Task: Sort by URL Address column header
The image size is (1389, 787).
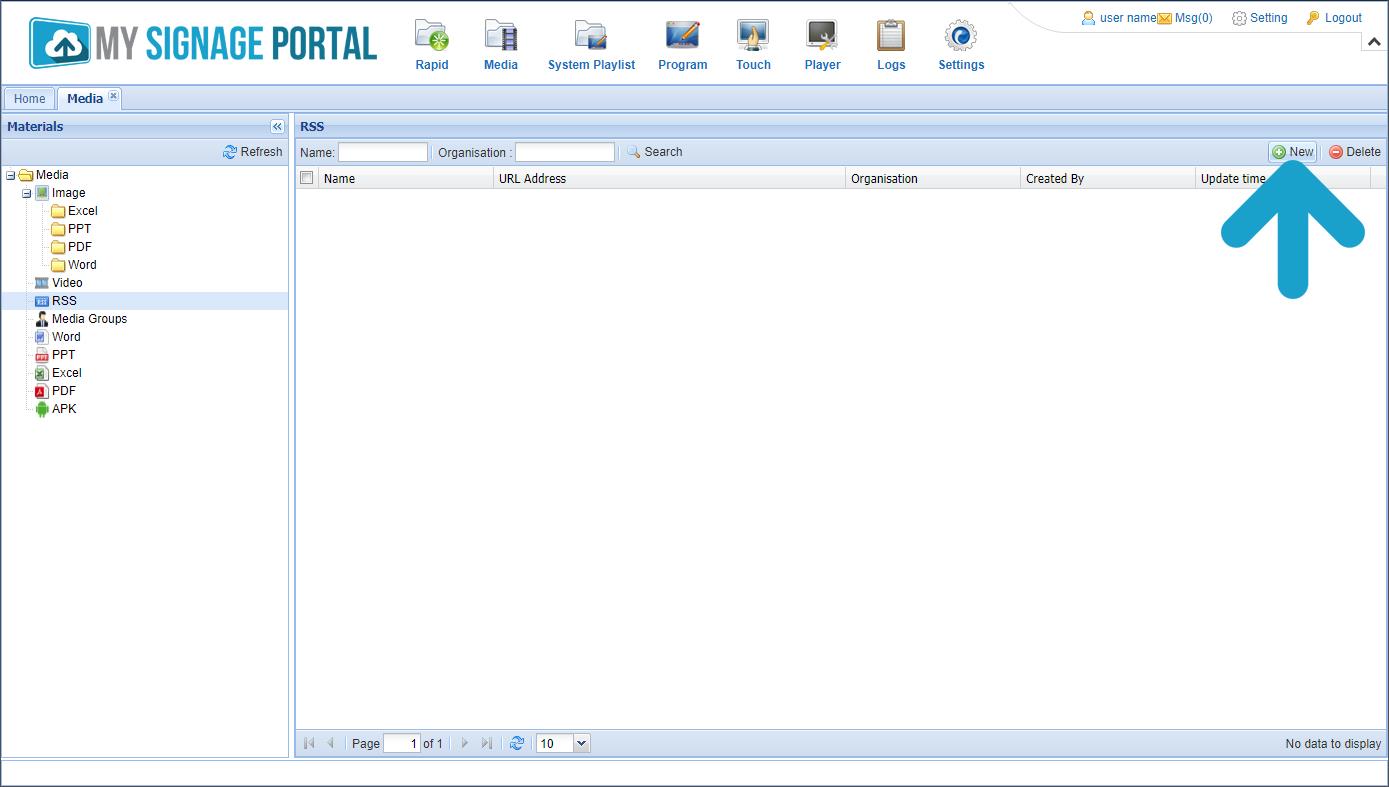Action: click(670, 179)
